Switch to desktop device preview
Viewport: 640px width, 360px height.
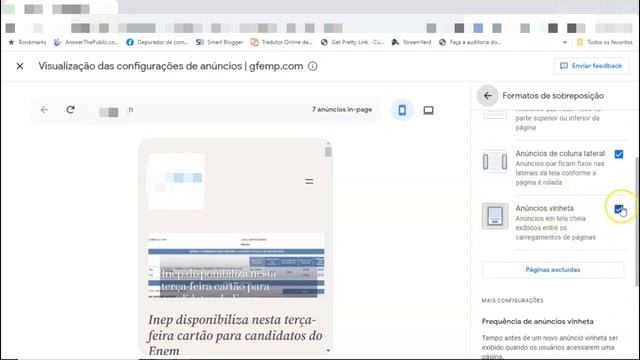point(428,110)
